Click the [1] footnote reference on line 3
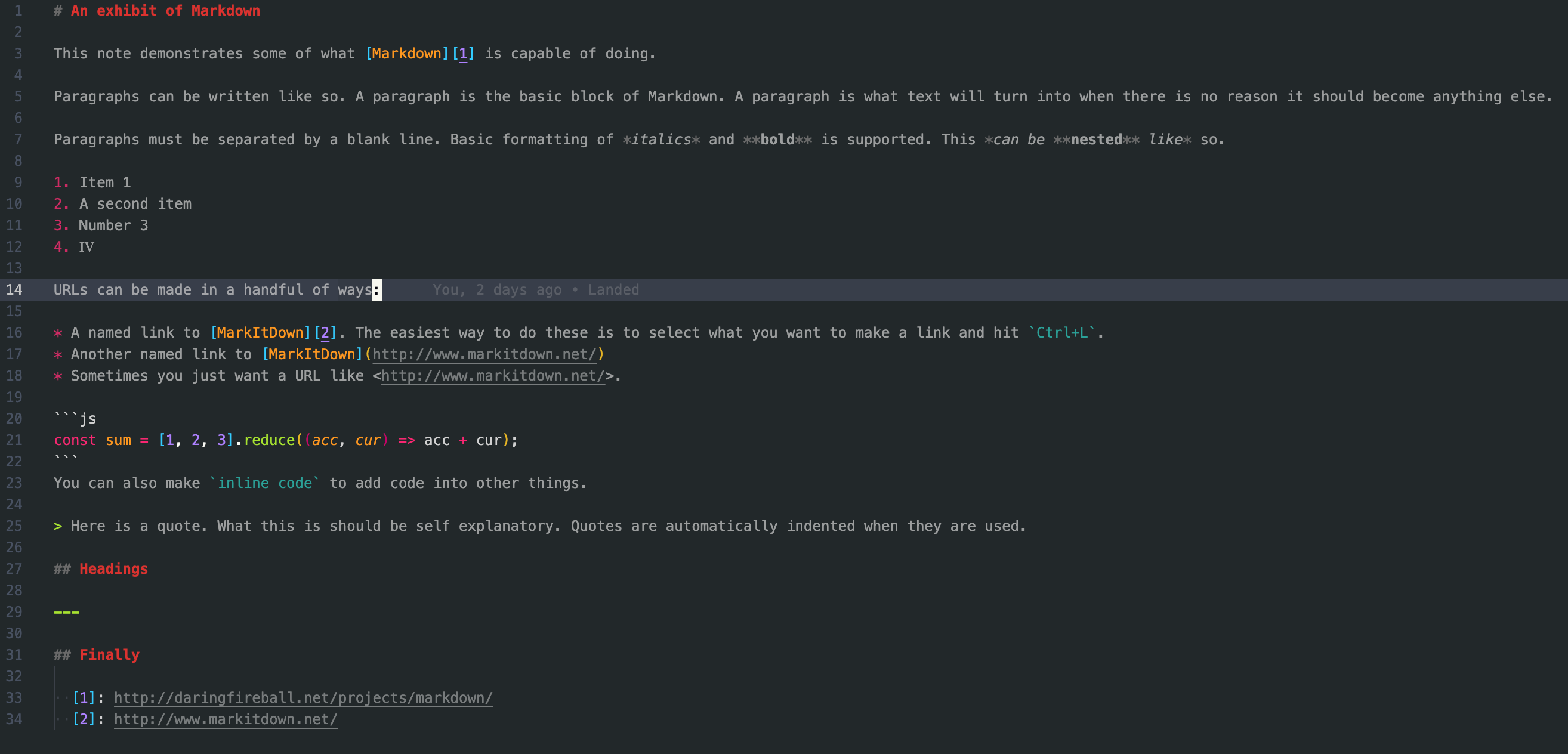The image size is (1568, 754). (x=464, y=54)
